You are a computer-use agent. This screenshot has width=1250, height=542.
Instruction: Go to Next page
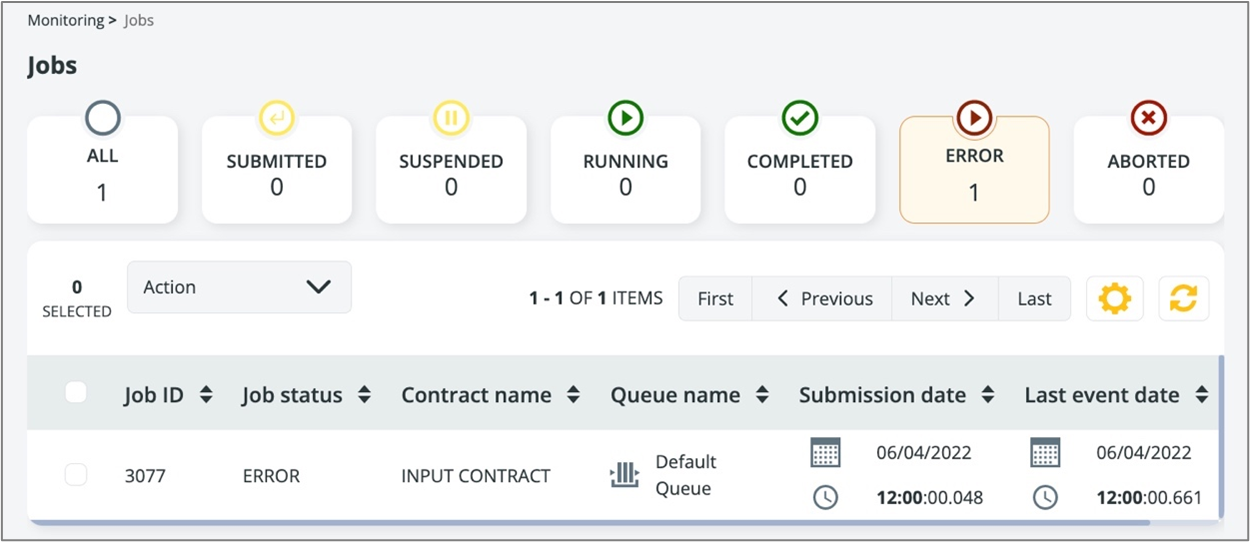(943, 299)
